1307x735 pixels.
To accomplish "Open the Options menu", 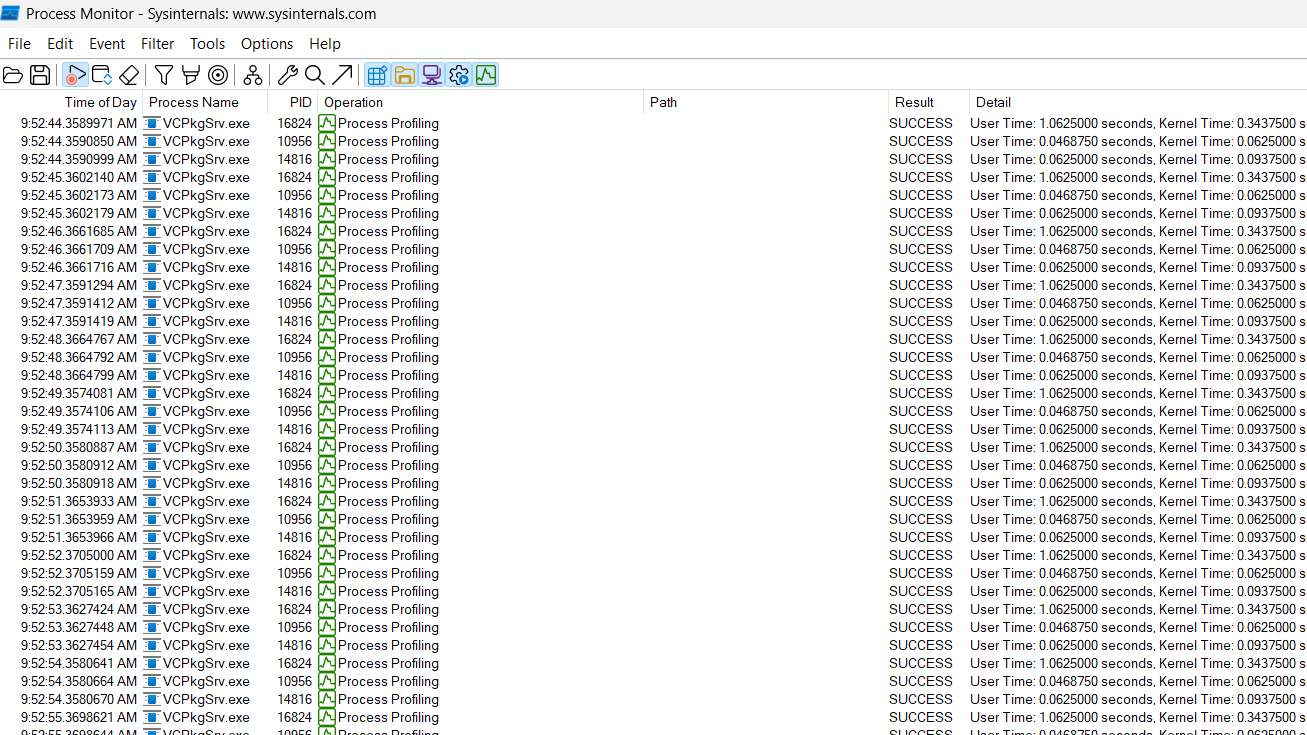I will point(267,44).
